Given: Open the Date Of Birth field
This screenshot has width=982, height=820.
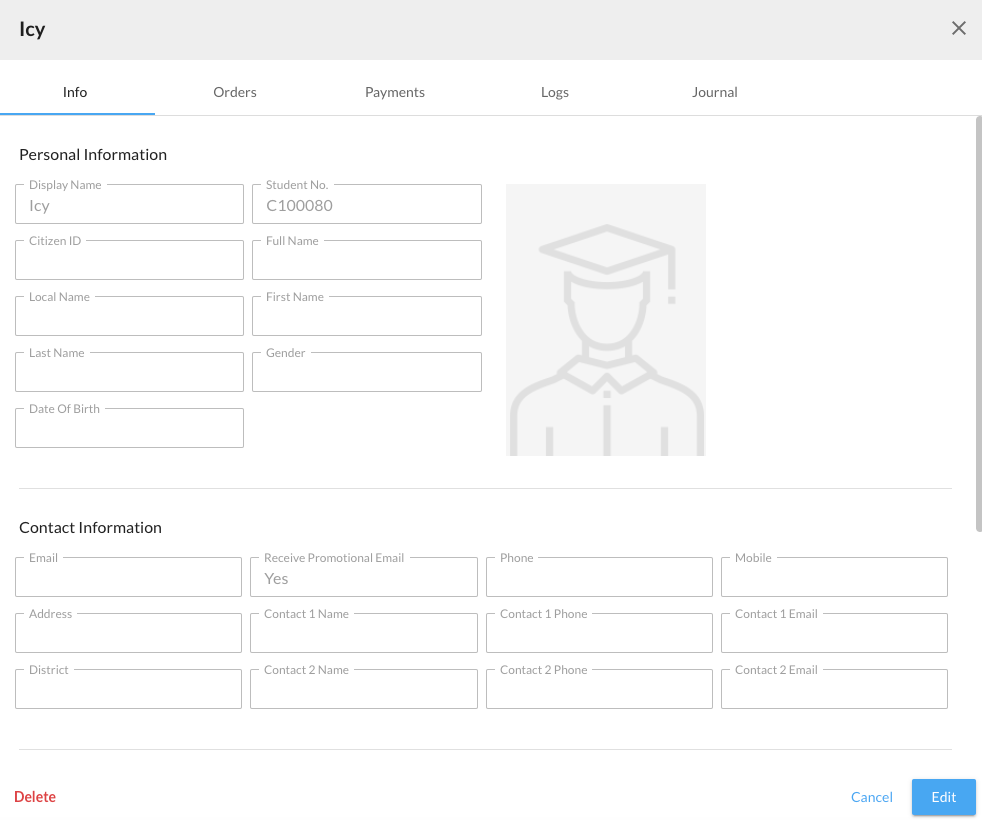Looking at the screenshot, I should [x=130, y=428].
